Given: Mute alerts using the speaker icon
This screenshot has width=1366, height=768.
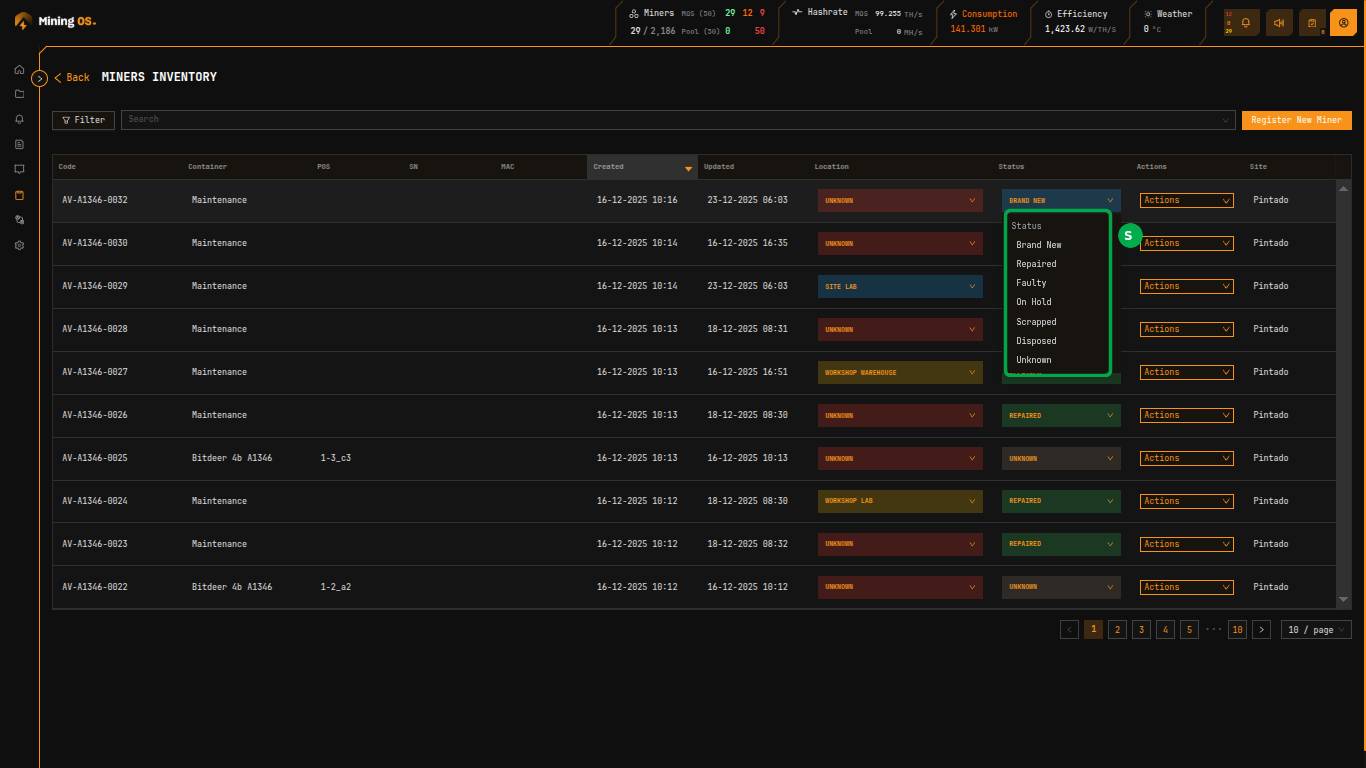Looking at the screenshot, I should pos(1279,21).
